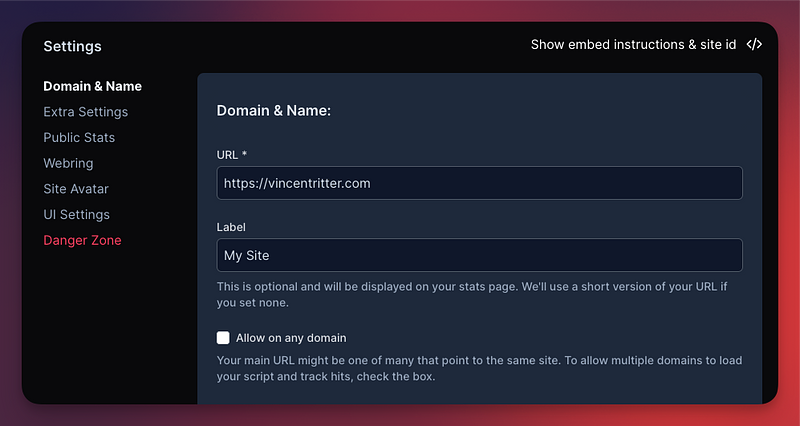Enable Allow on any domain checkbox
The height and width of the screenshot is (426, 800).
point(223,338)
